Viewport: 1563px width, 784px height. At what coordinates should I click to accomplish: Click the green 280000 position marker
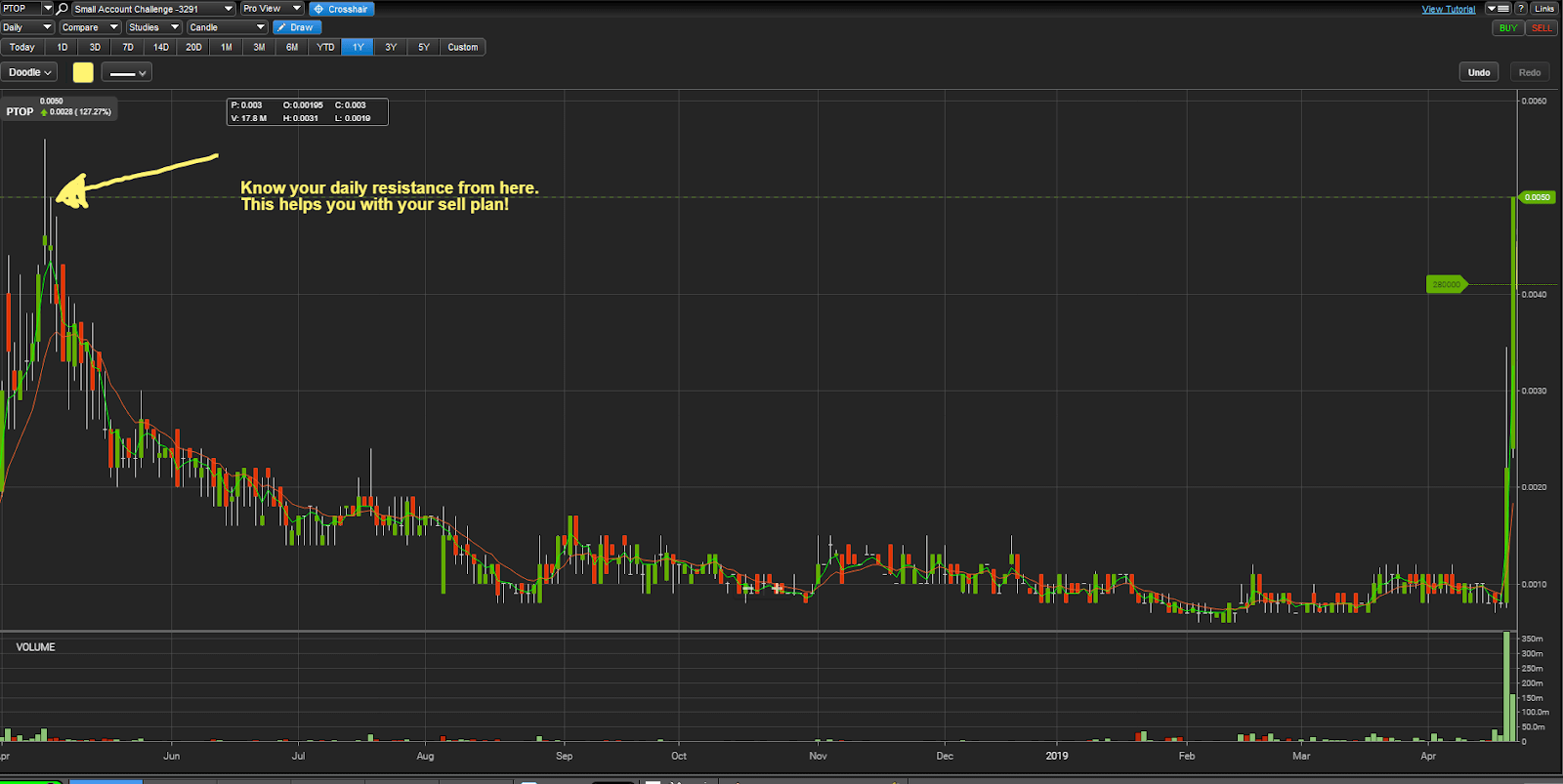pos(1447,285)
